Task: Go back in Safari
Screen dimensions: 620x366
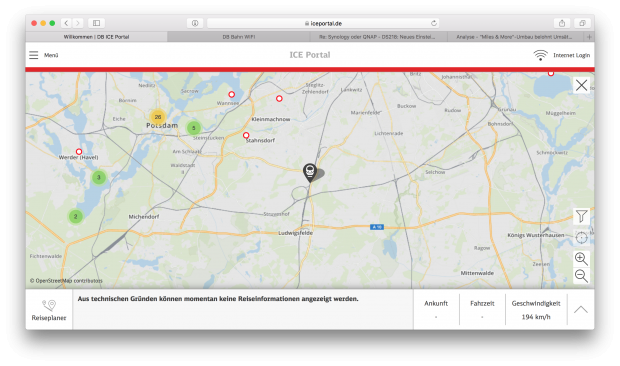Action: (x=66, y=23)
